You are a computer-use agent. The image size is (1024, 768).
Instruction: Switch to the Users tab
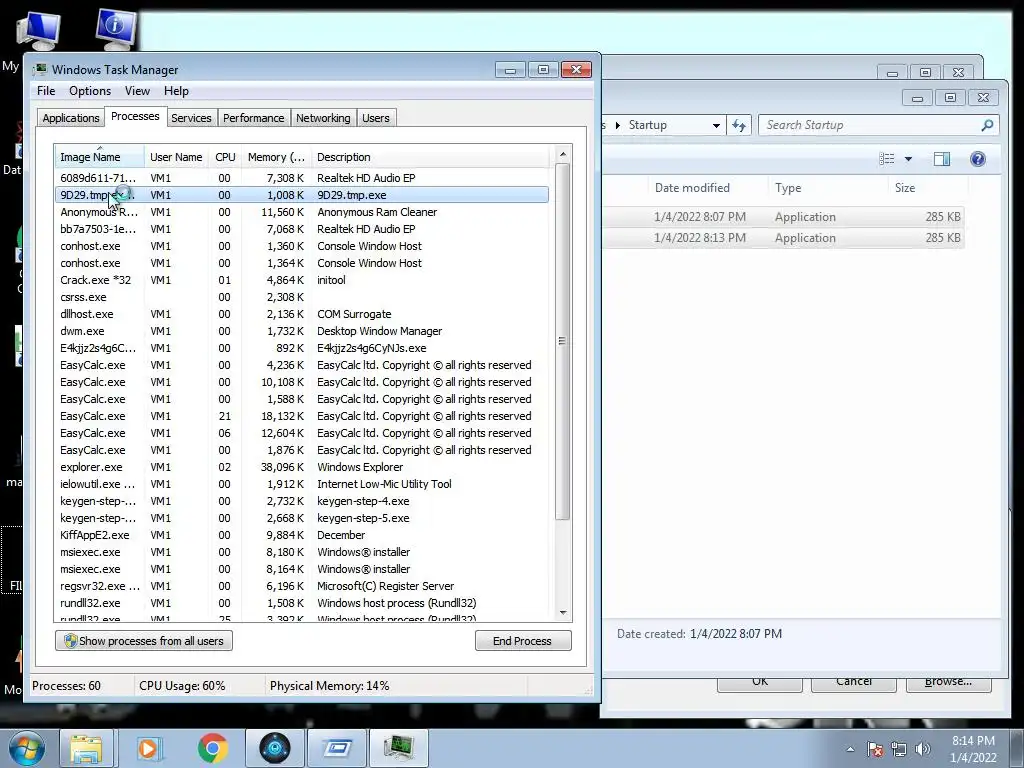point(376,118)
